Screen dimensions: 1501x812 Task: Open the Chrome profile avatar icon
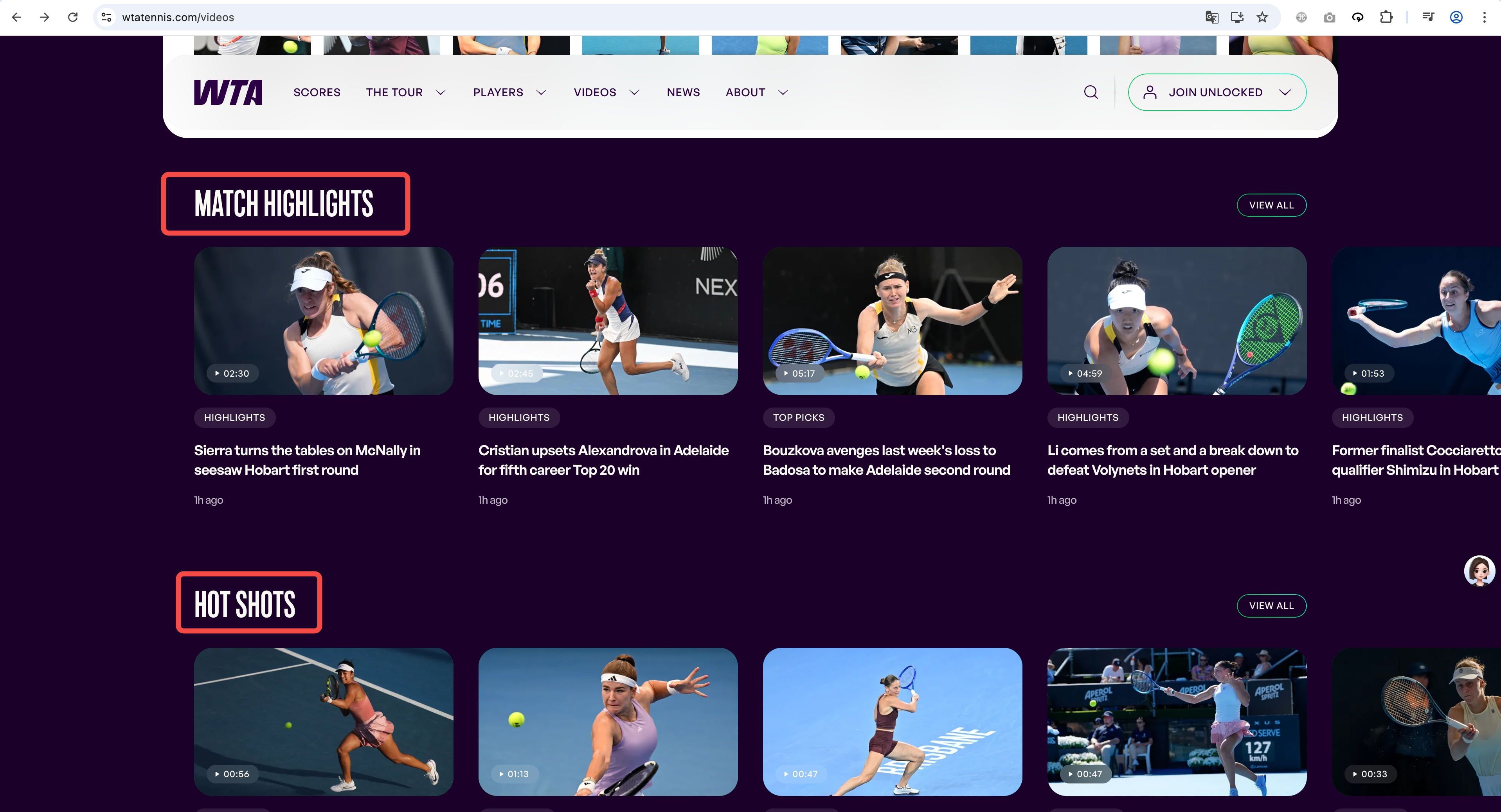pyautogui.click(x=1456, y=18)
